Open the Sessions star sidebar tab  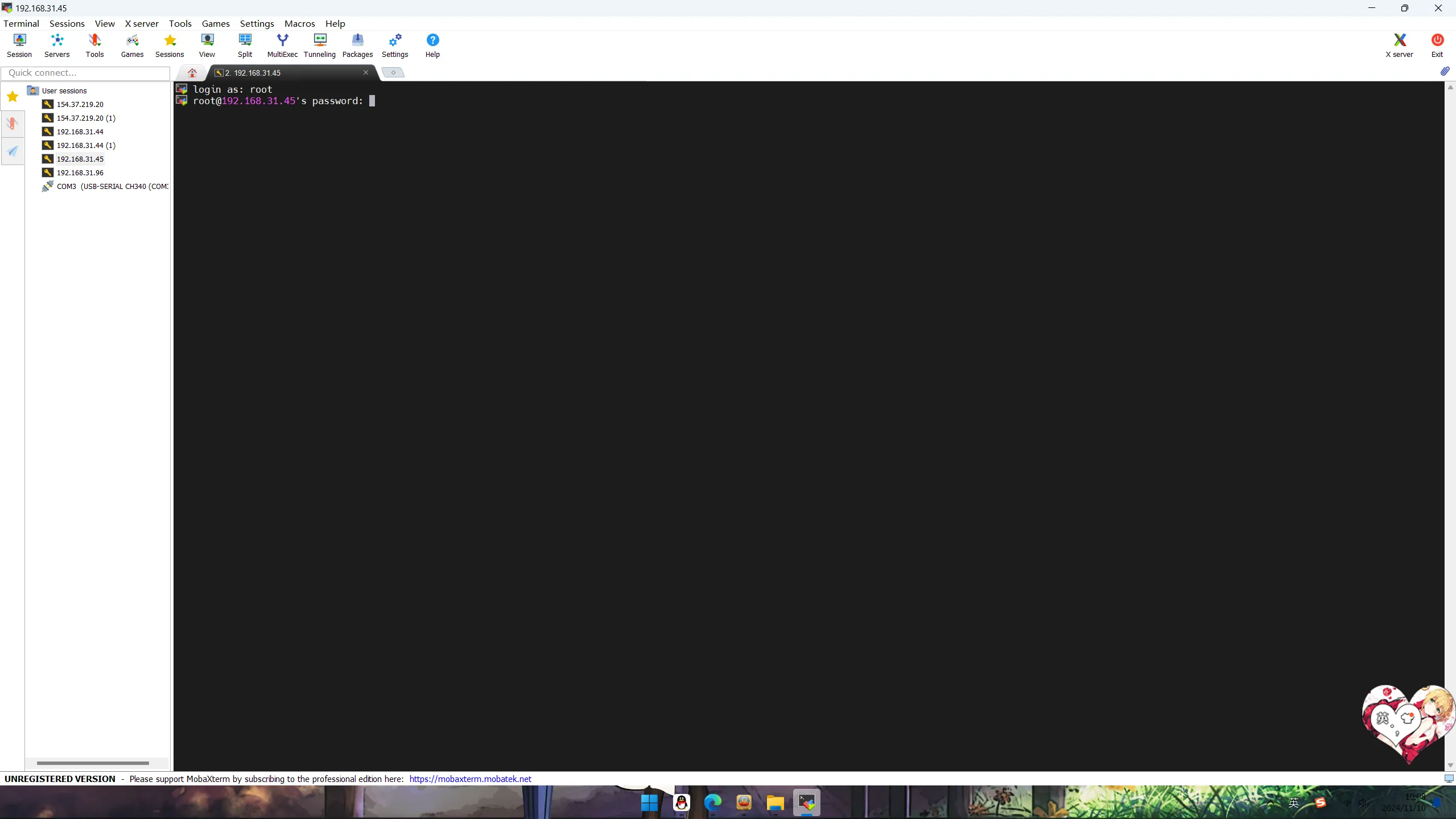click(x=13, y=96)
